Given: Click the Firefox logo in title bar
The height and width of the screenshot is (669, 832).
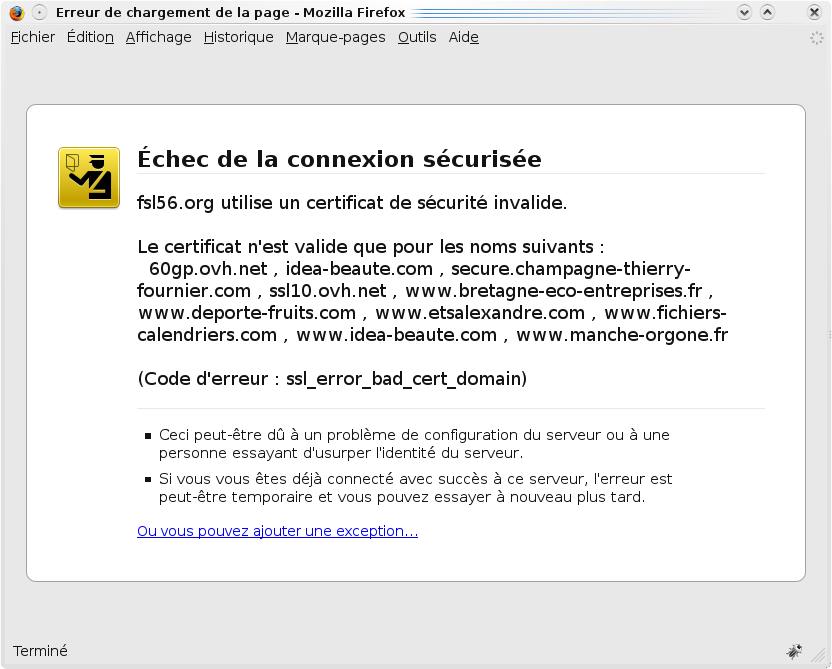Looking at the screenshot, I should point(17,12).
